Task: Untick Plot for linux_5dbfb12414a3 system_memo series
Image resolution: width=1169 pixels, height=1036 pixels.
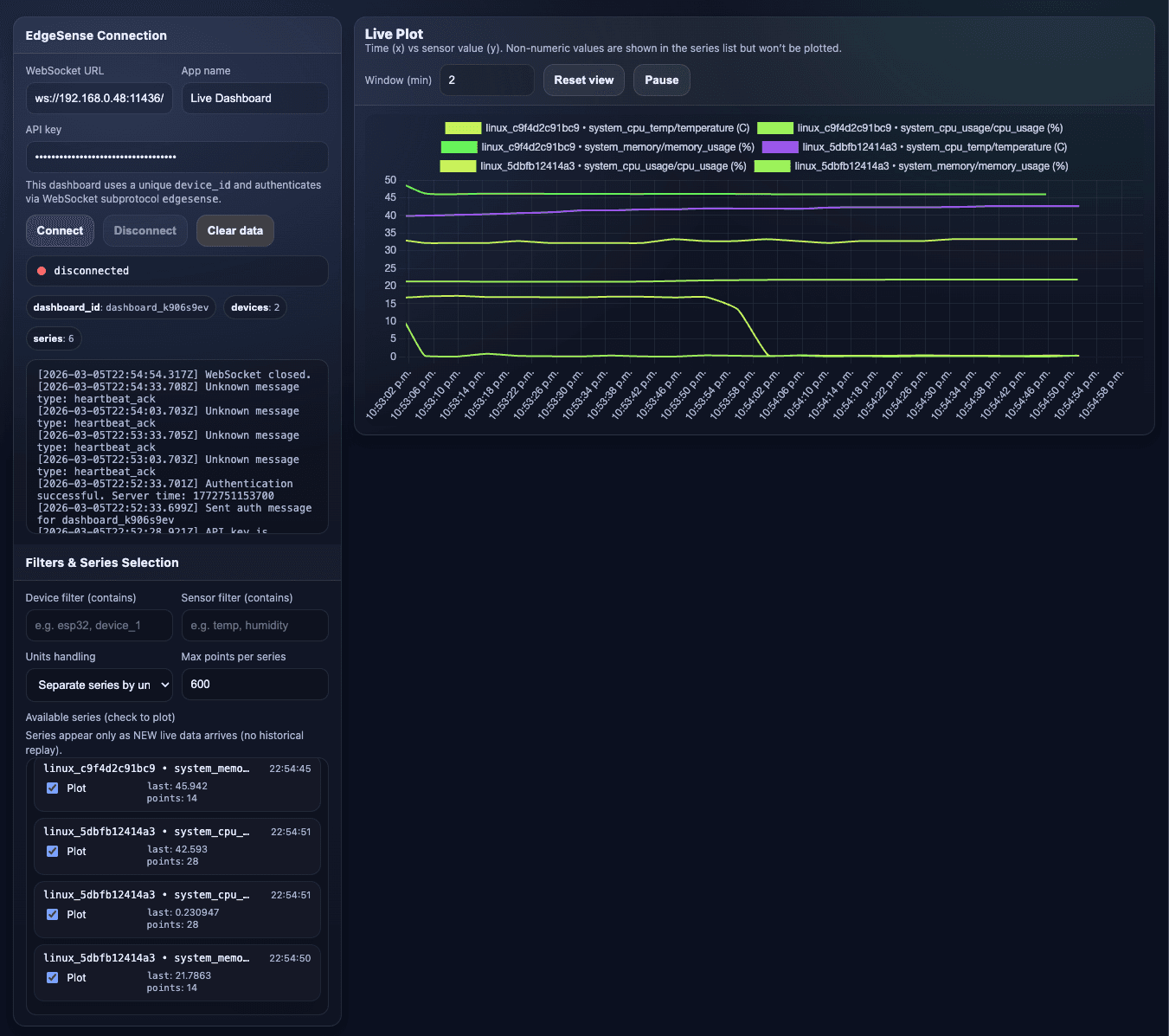Action: (53, 978)
